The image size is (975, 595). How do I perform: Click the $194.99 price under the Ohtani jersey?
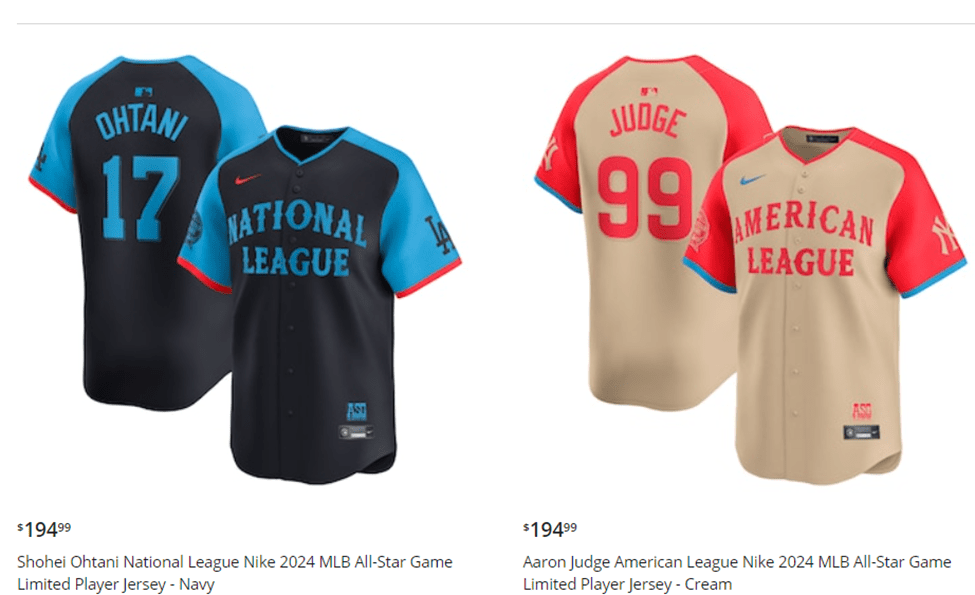point(44,529)
